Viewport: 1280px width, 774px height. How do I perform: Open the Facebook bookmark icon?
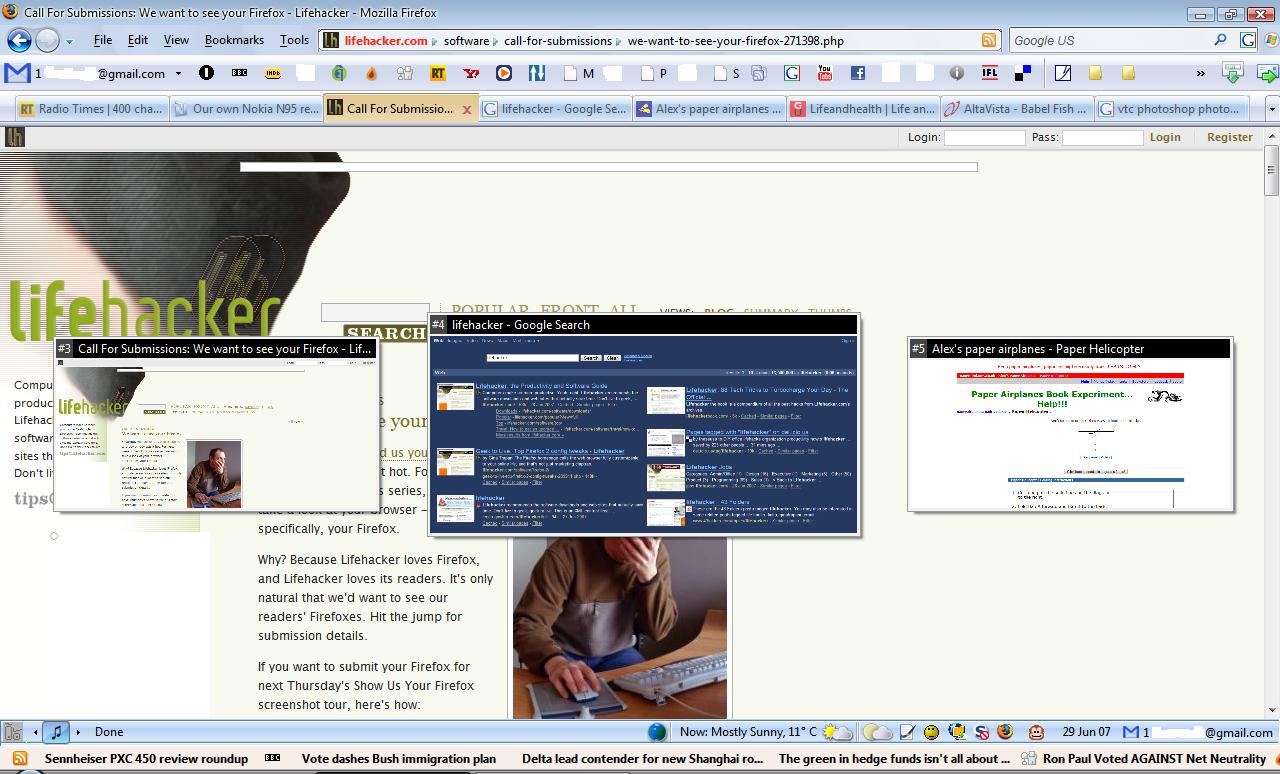click(x=858, y=73)
